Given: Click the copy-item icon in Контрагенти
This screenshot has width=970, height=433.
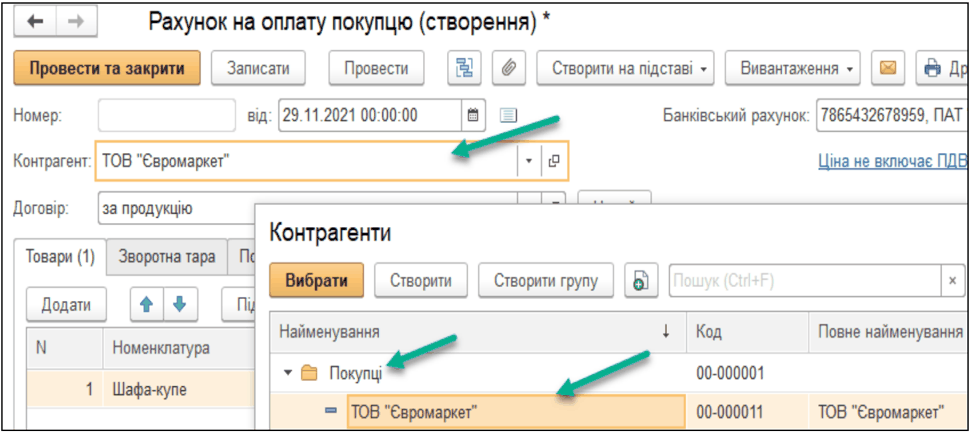Looking at the screenshot, I should point(639,281).
